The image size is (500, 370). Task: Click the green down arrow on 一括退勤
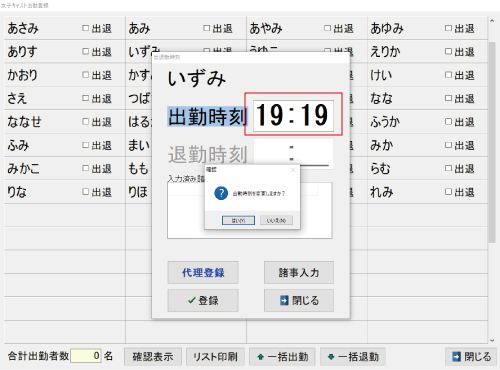(x=331, y=357)
